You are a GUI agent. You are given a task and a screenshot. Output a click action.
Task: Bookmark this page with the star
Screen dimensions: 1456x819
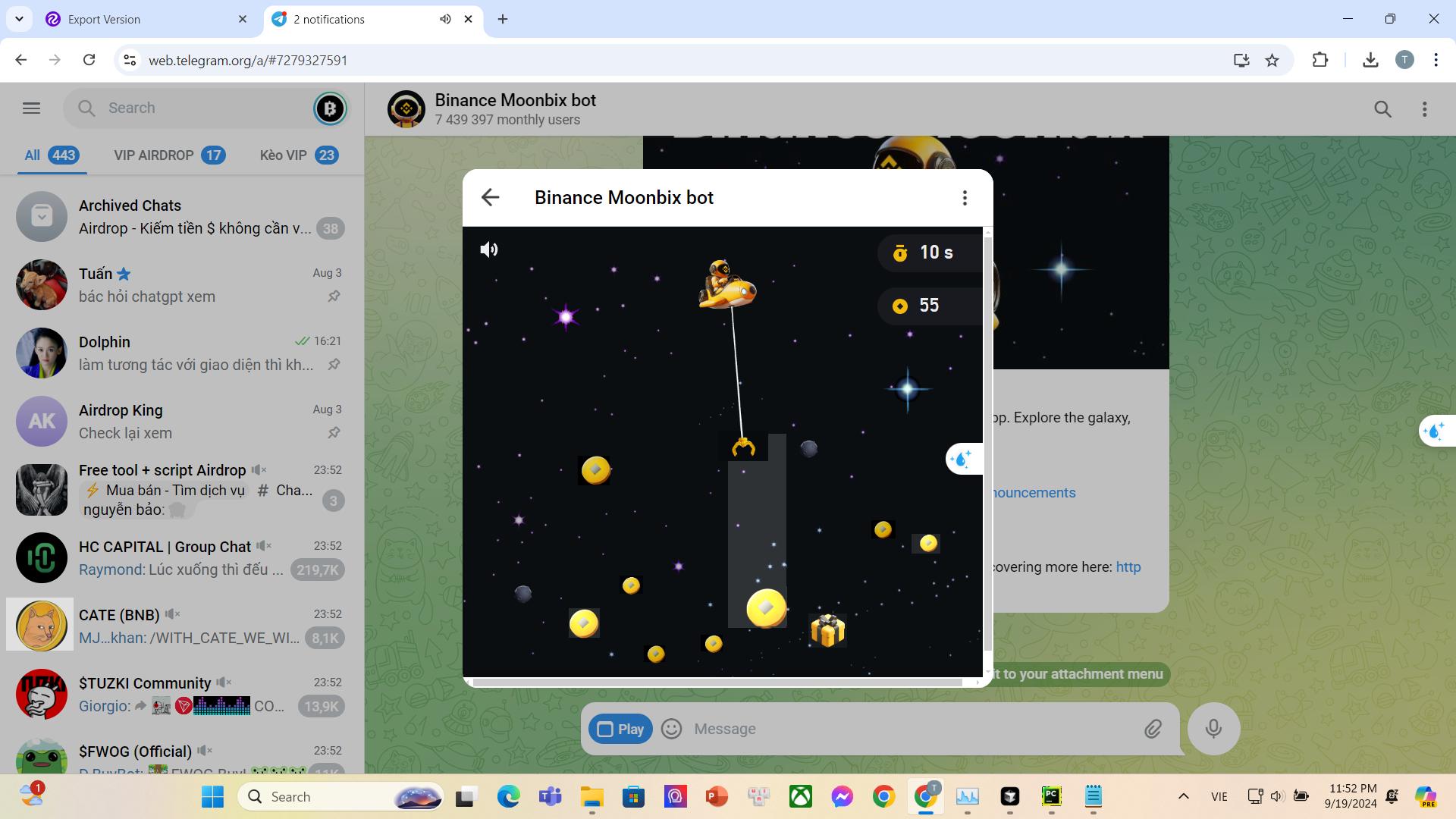point(1272,60)
